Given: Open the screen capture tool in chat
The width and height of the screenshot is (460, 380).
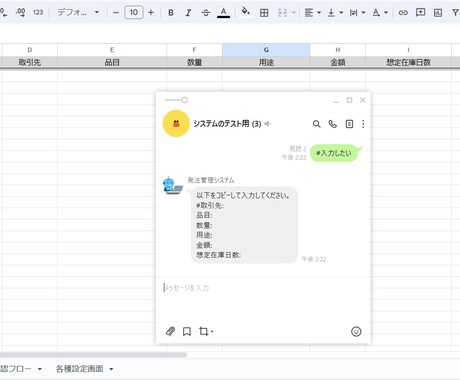Looking at the screenshot, I should pyautogui.click(x=205, y=331).
